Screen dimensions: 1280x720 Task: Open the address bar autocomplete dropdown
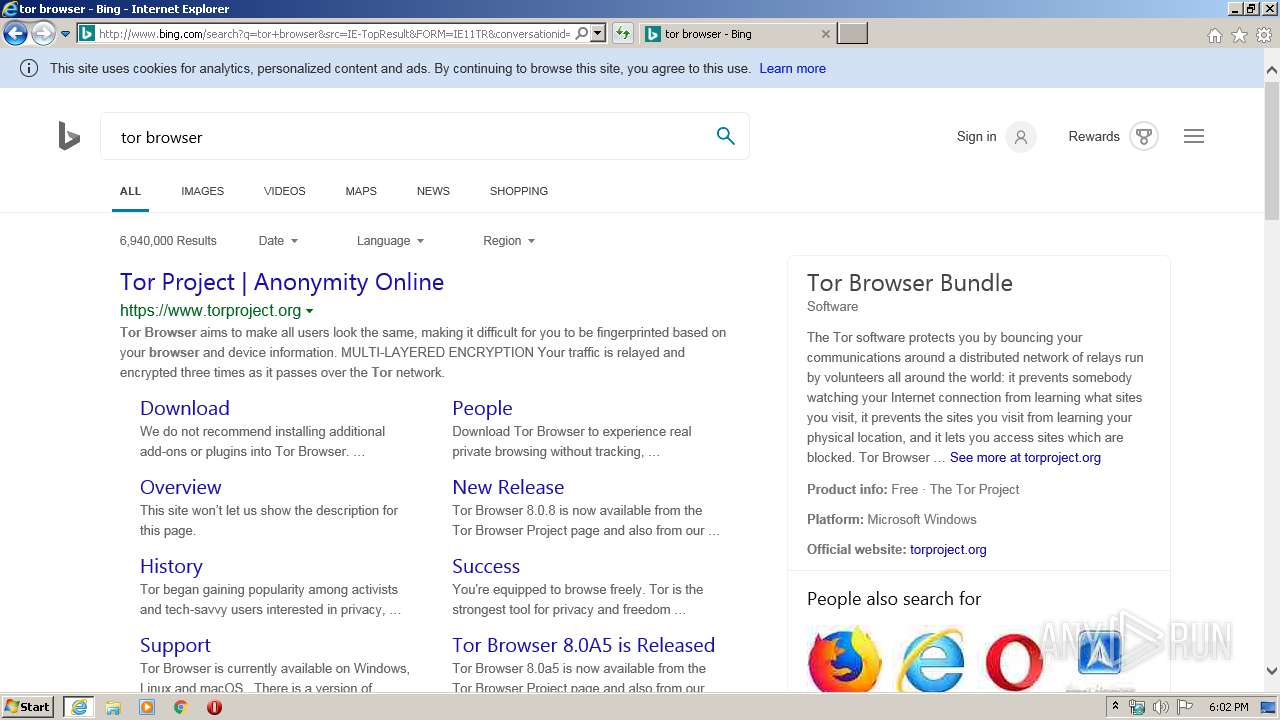(598, 34)
